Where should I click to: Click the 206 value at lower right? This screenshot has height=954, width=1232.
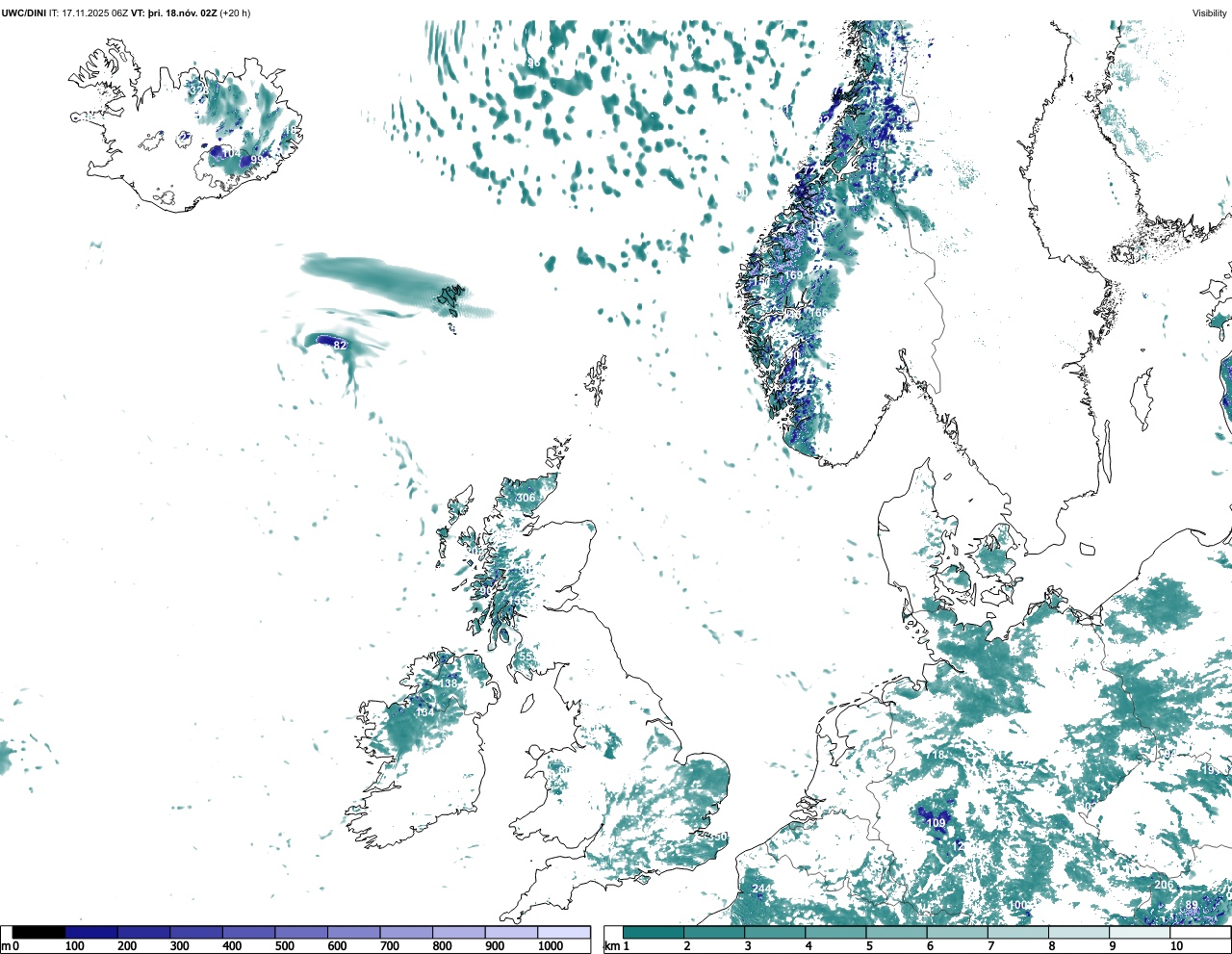point(1164,885)
